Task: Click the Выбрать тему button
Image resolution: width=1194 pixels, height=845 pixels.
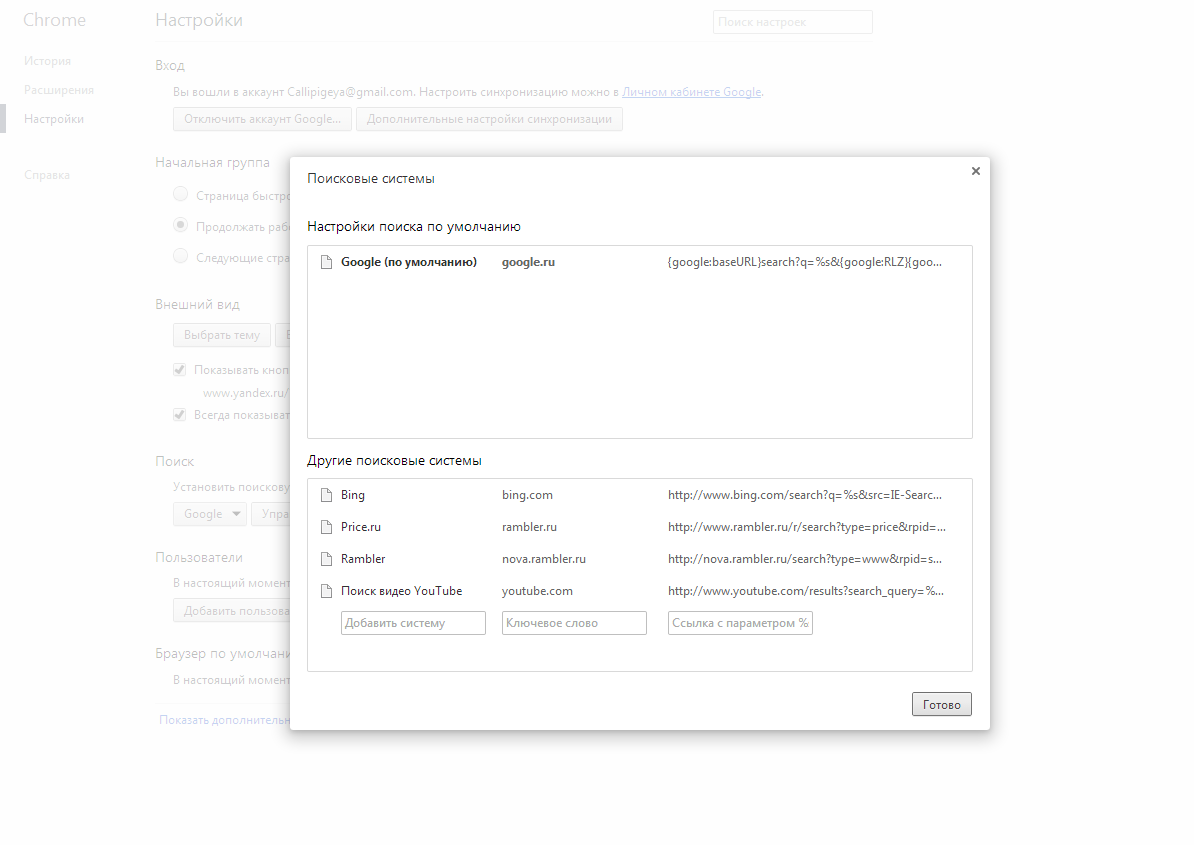Action: click(x=222, y=335)
